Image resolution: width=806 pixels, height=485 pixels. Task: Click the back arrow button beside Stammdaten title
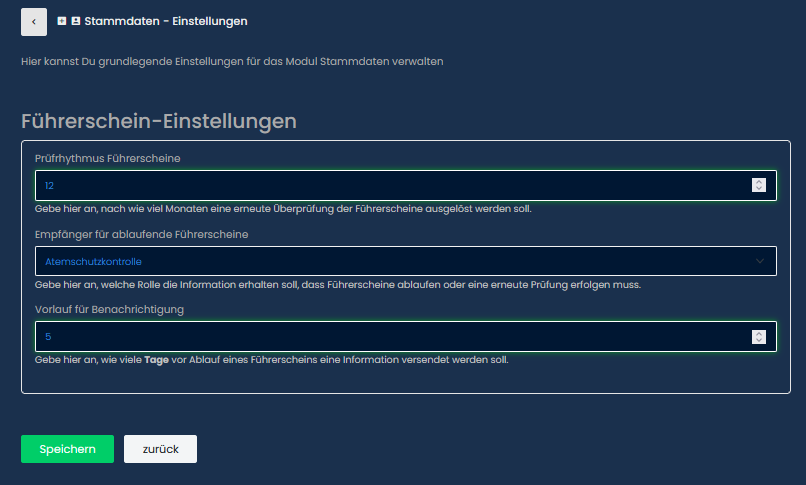pos(34,22)
